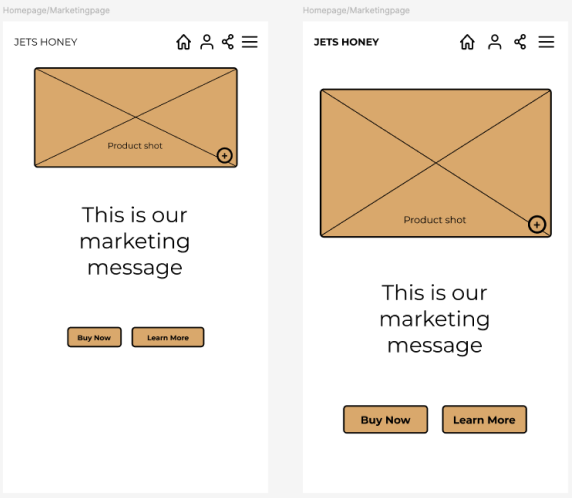Select marketing message text in right mockup

434,319
